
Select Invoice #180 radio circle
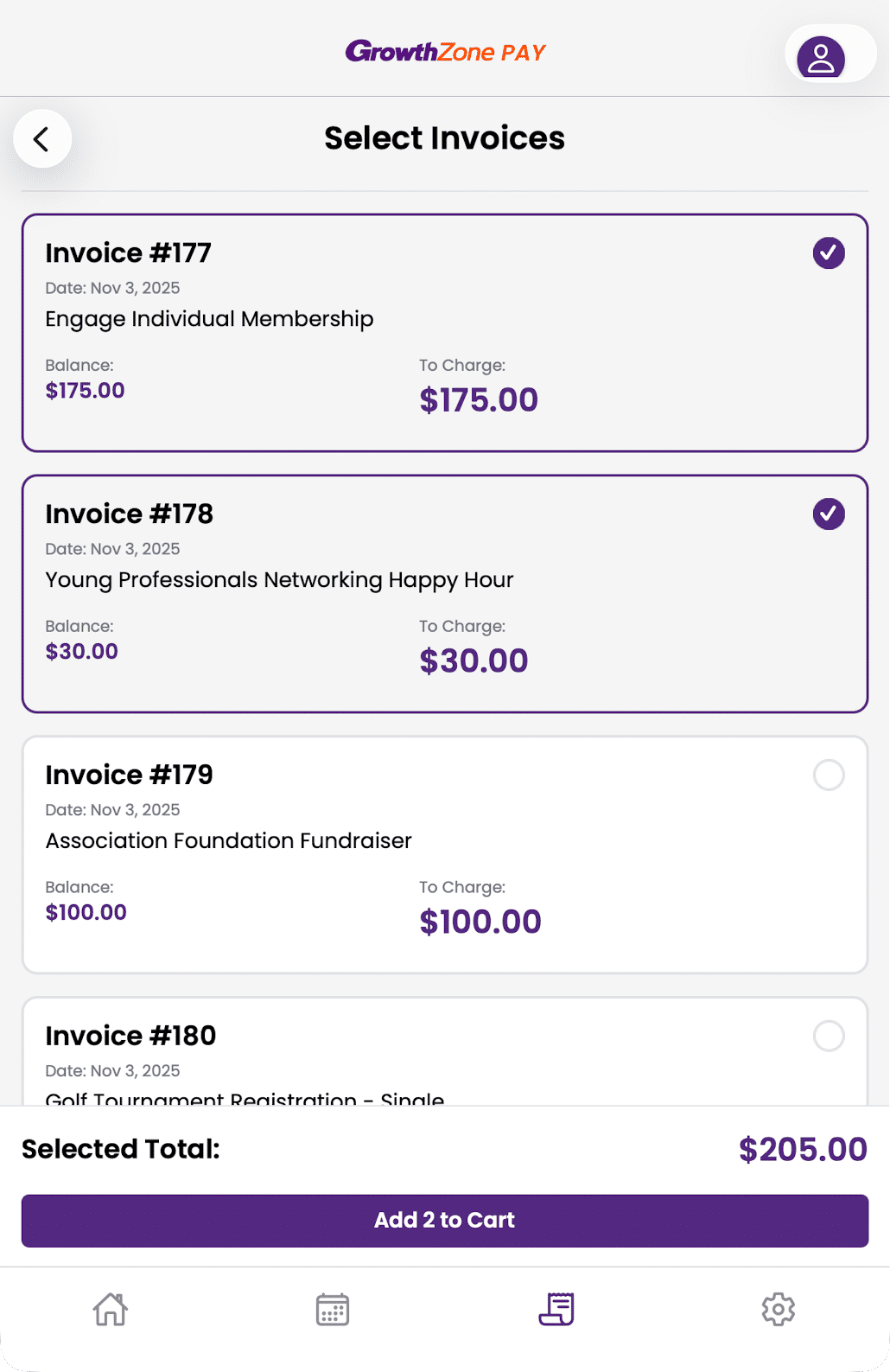coord(829,1036)
